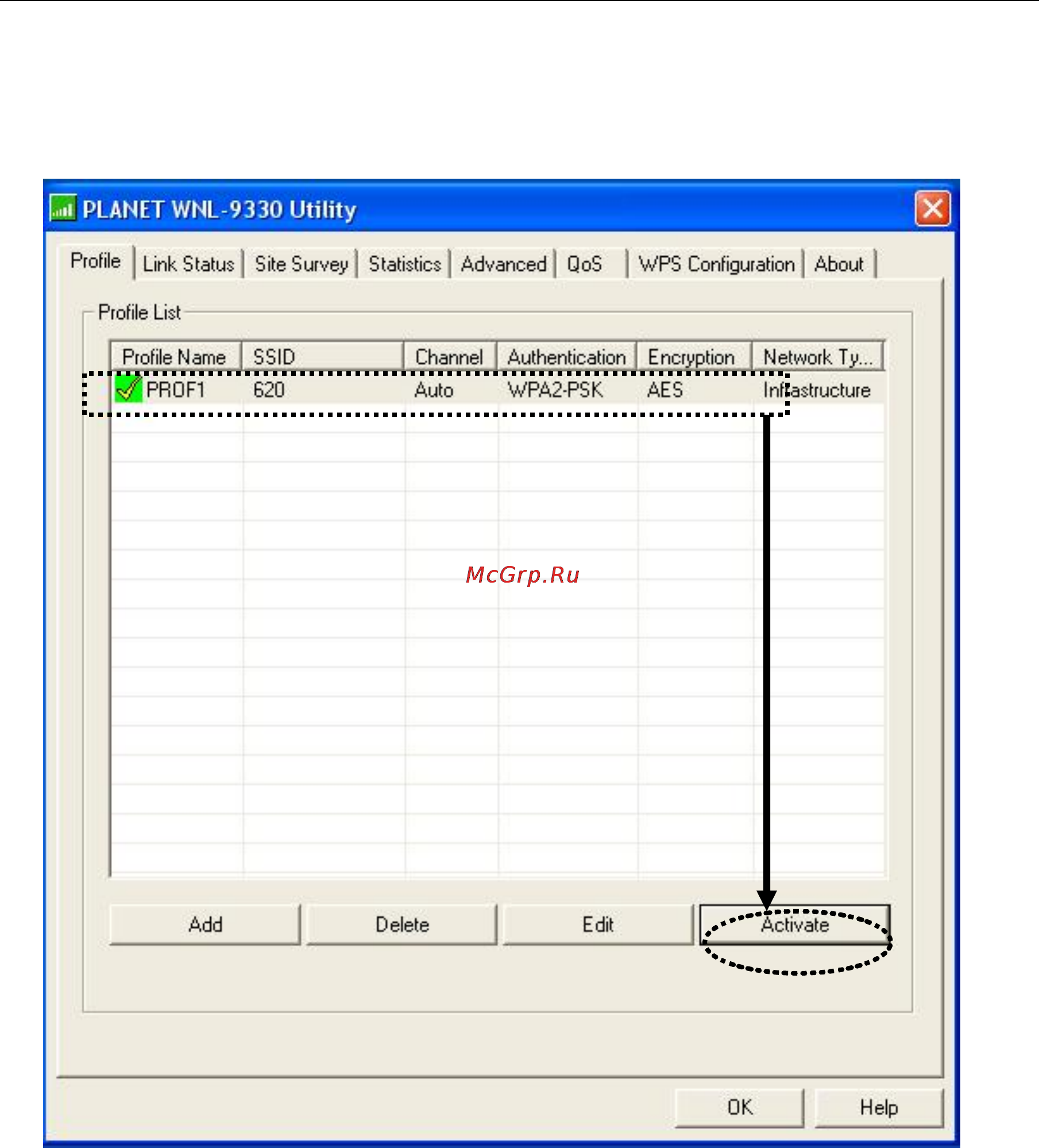Viewport: 1039px width, 1148px height.
Task: Confirm with the OK button
Action: click(x=740, y=1107)
